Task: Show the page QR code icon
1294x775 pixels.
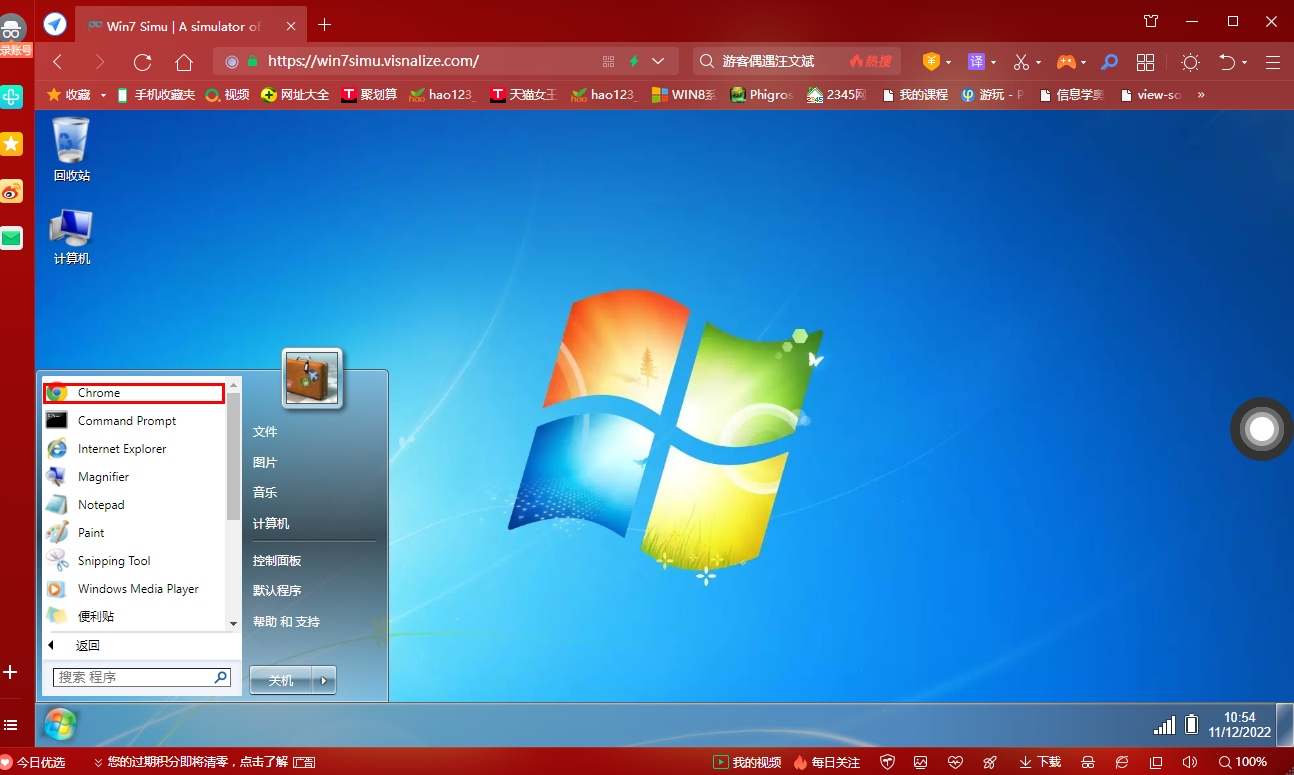Action: tap(608, 62)
